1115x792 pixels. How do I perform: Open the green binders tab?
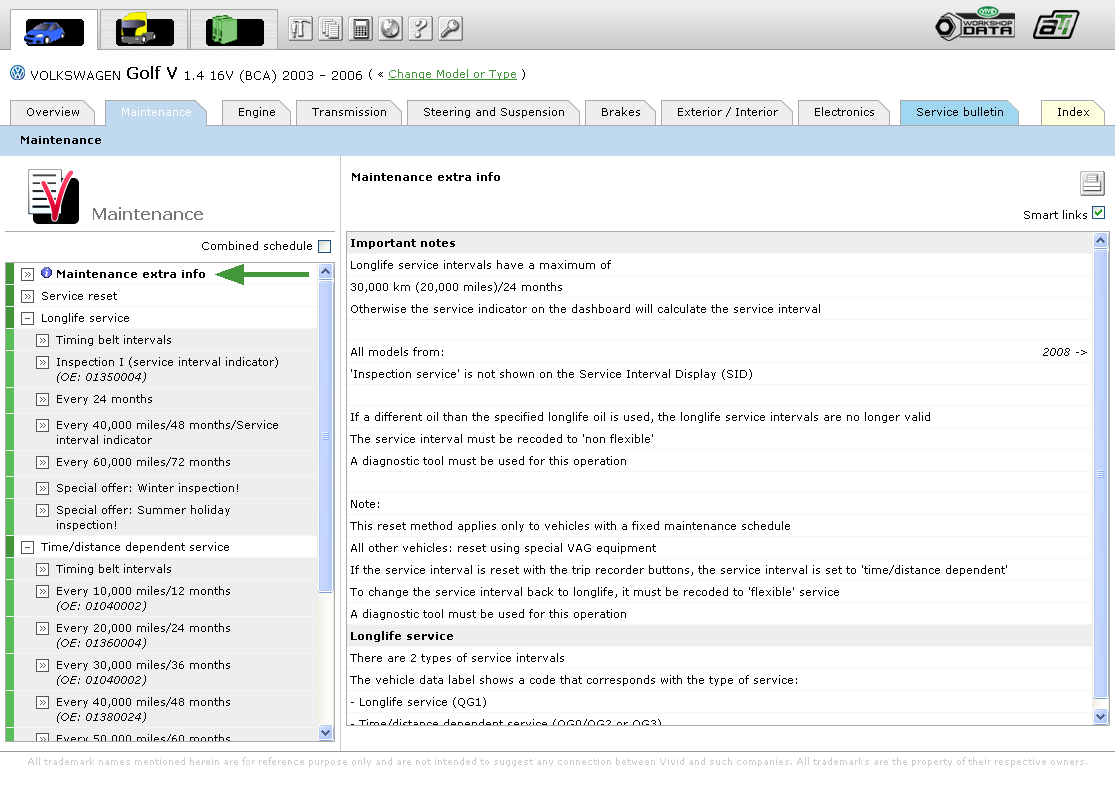pos(234,31)
